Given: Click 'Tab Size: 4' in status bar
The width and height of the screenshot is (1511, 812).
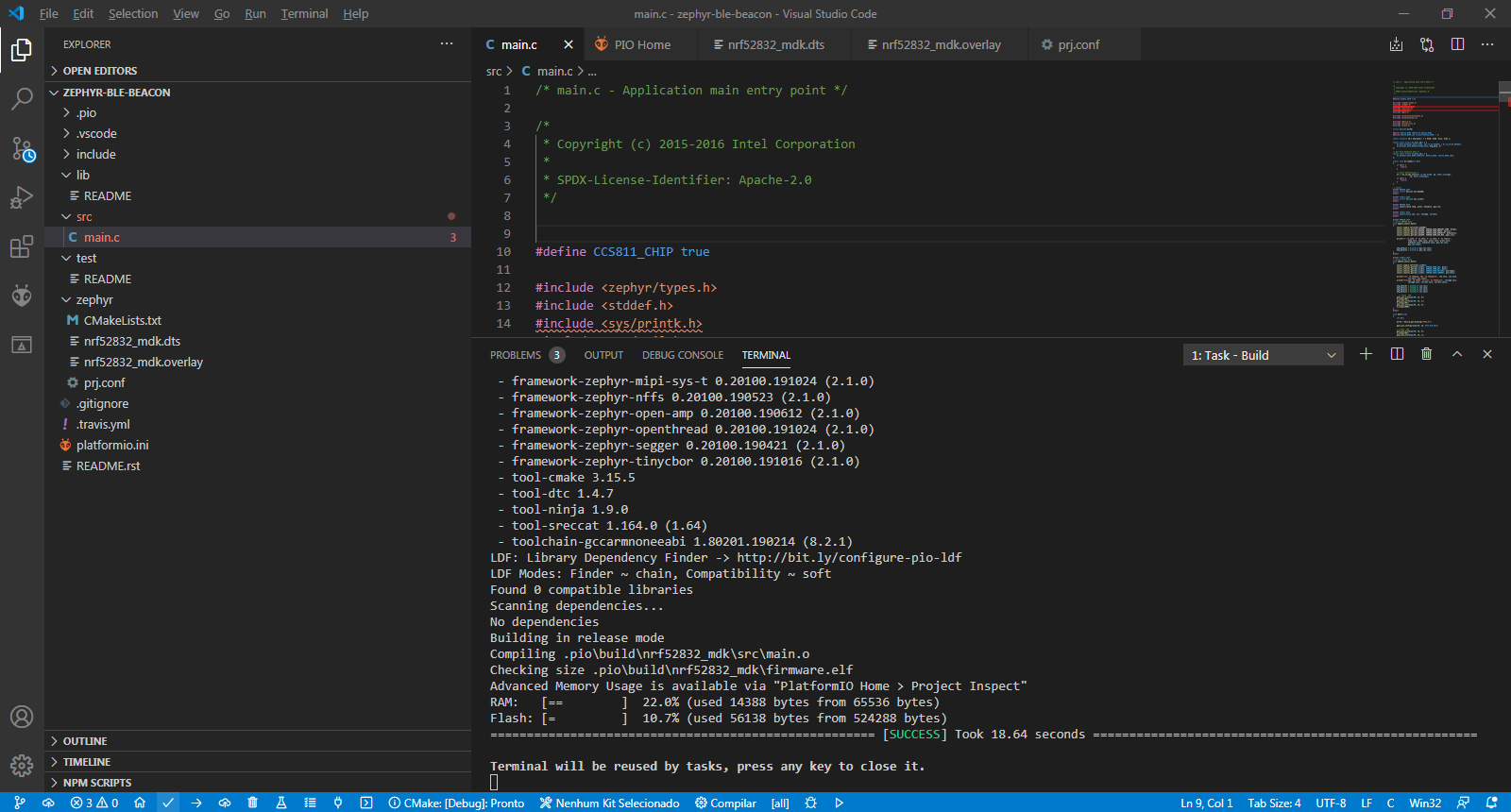Looking at the screenshot, I should click(x=1274, y=803).
